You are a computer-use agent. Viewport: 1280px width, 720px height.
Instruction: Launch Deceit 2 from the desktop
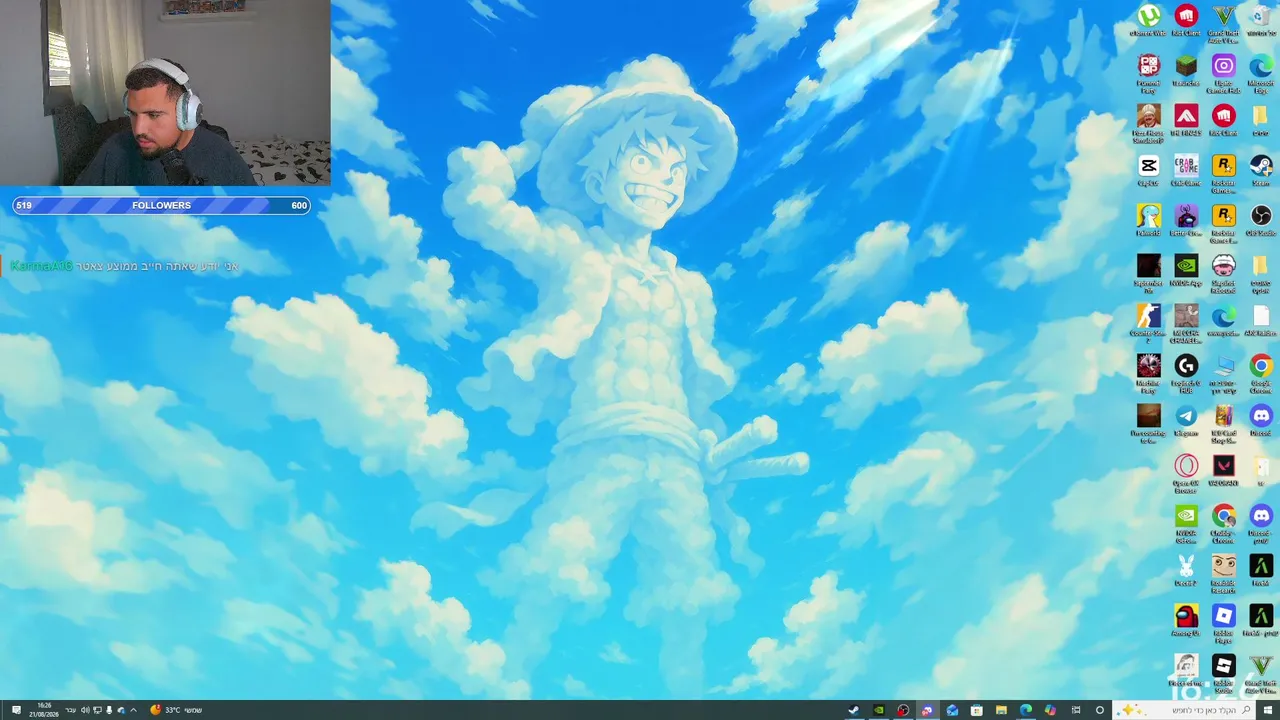coord(1186,570)
